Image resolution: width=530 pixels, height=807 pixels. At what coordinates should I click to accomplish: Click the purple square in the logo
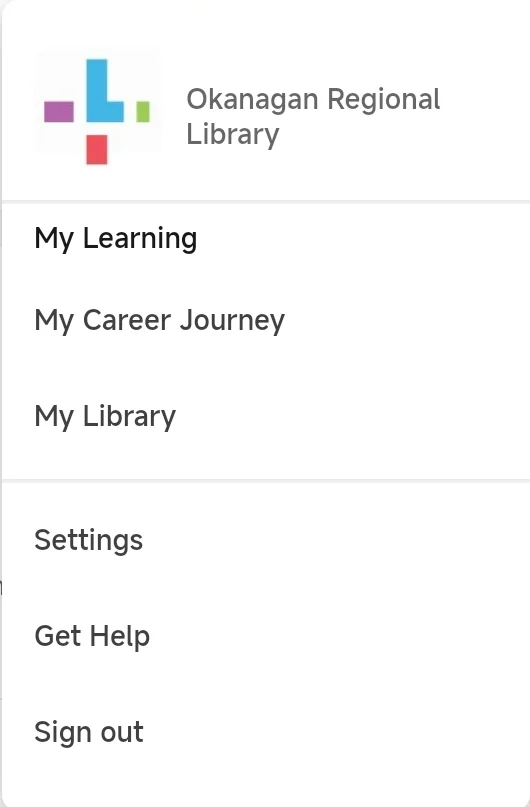pos(59,112)
